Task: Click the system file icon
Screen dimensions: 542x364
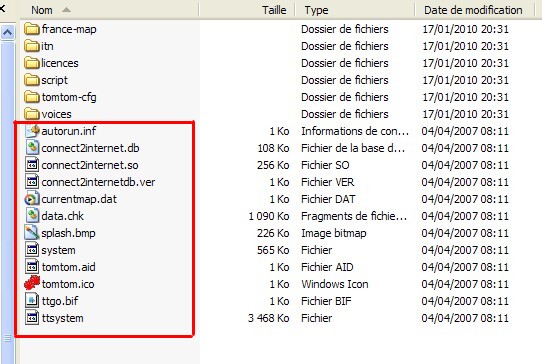Action: point(32,249)
